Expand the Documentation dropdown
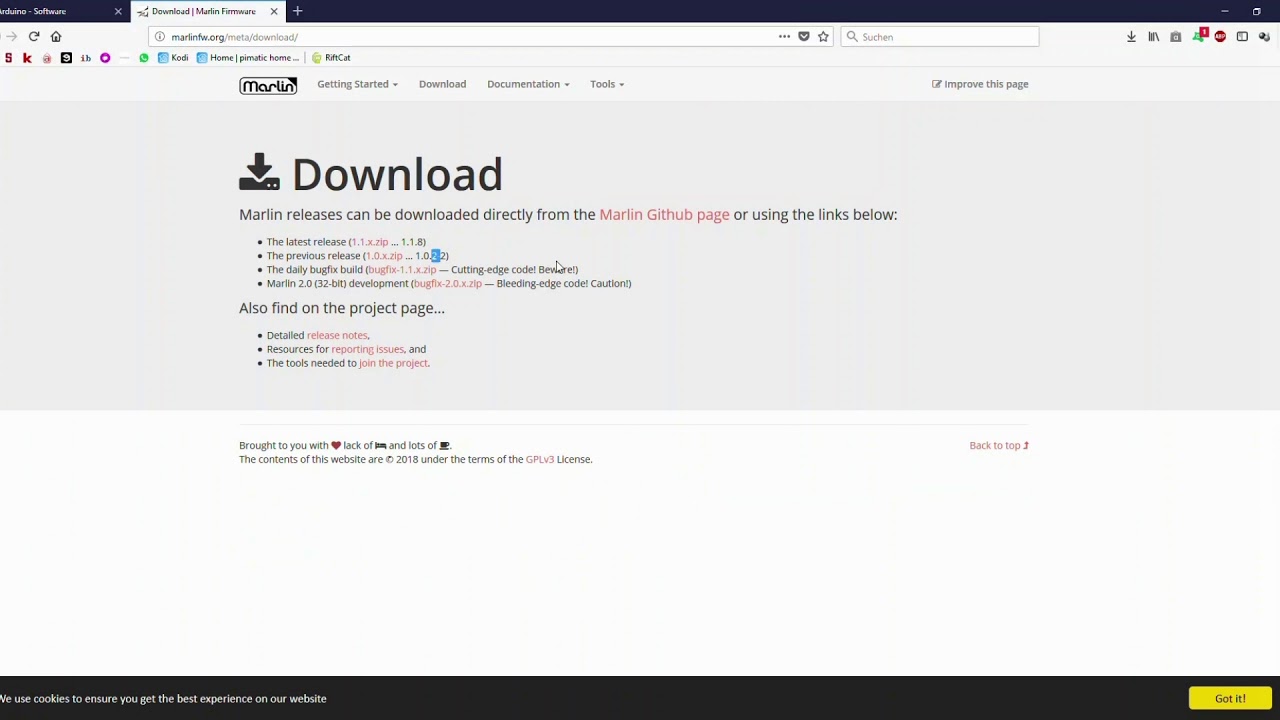 click(x=528, y=84)
